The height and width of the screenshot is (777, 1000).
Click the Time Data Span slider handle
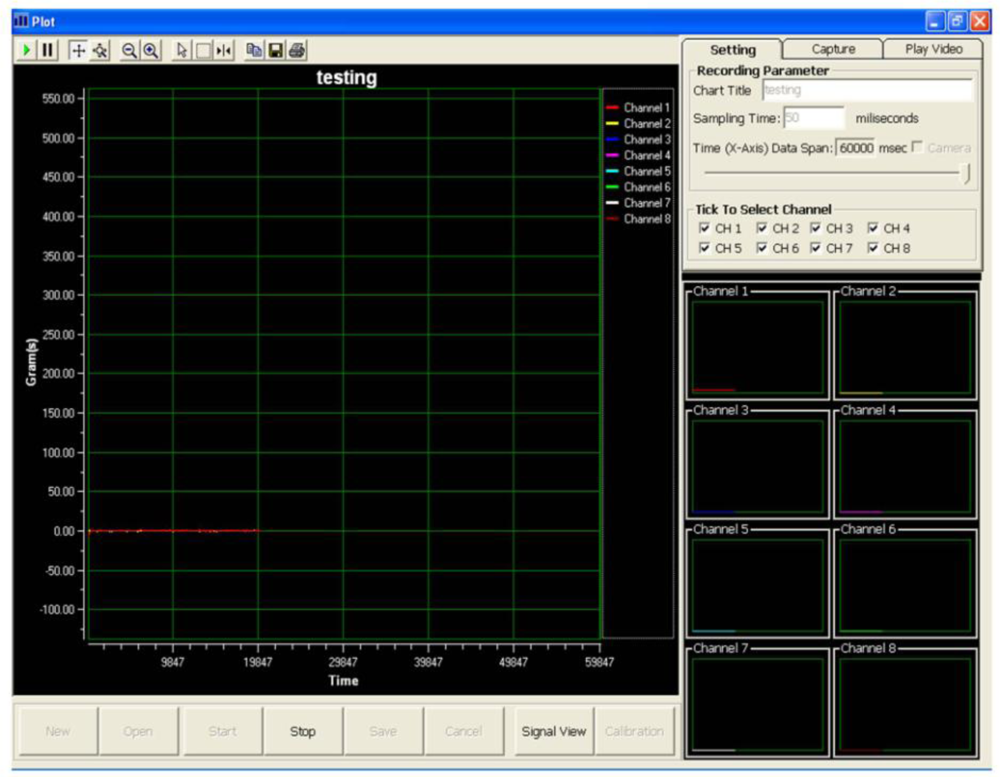tap(967, 173)
